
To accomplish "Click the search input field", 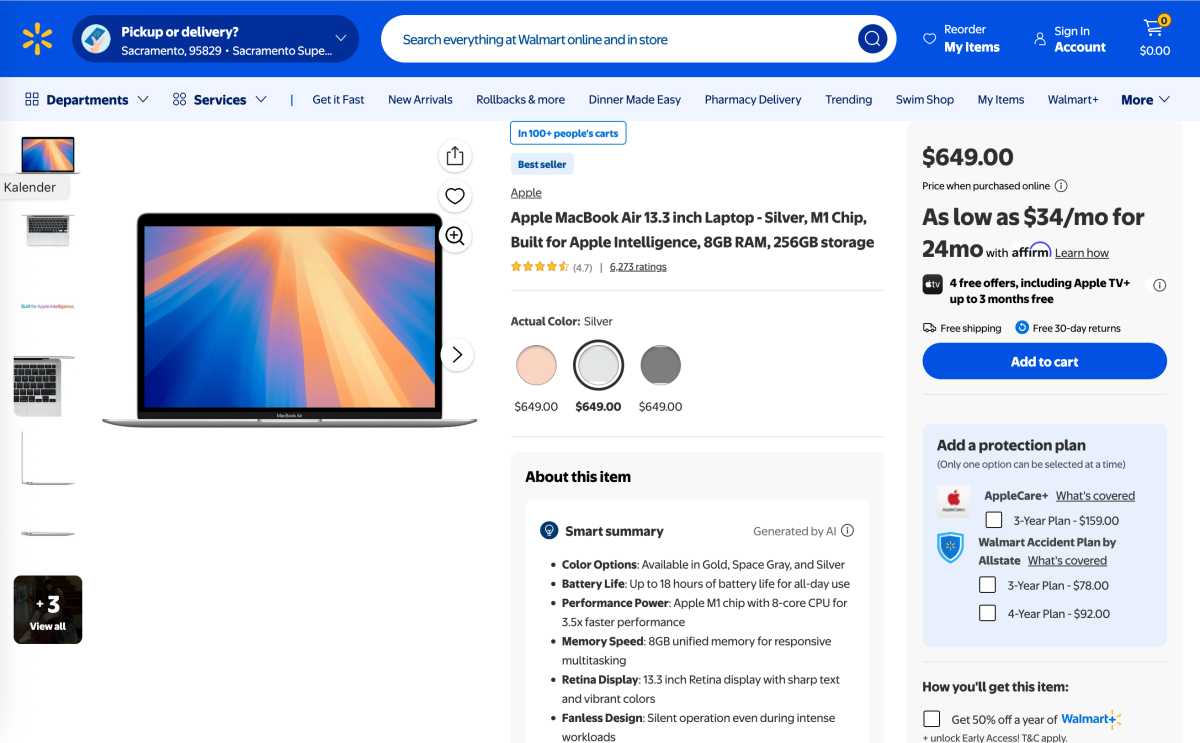I will click(620, 39).
